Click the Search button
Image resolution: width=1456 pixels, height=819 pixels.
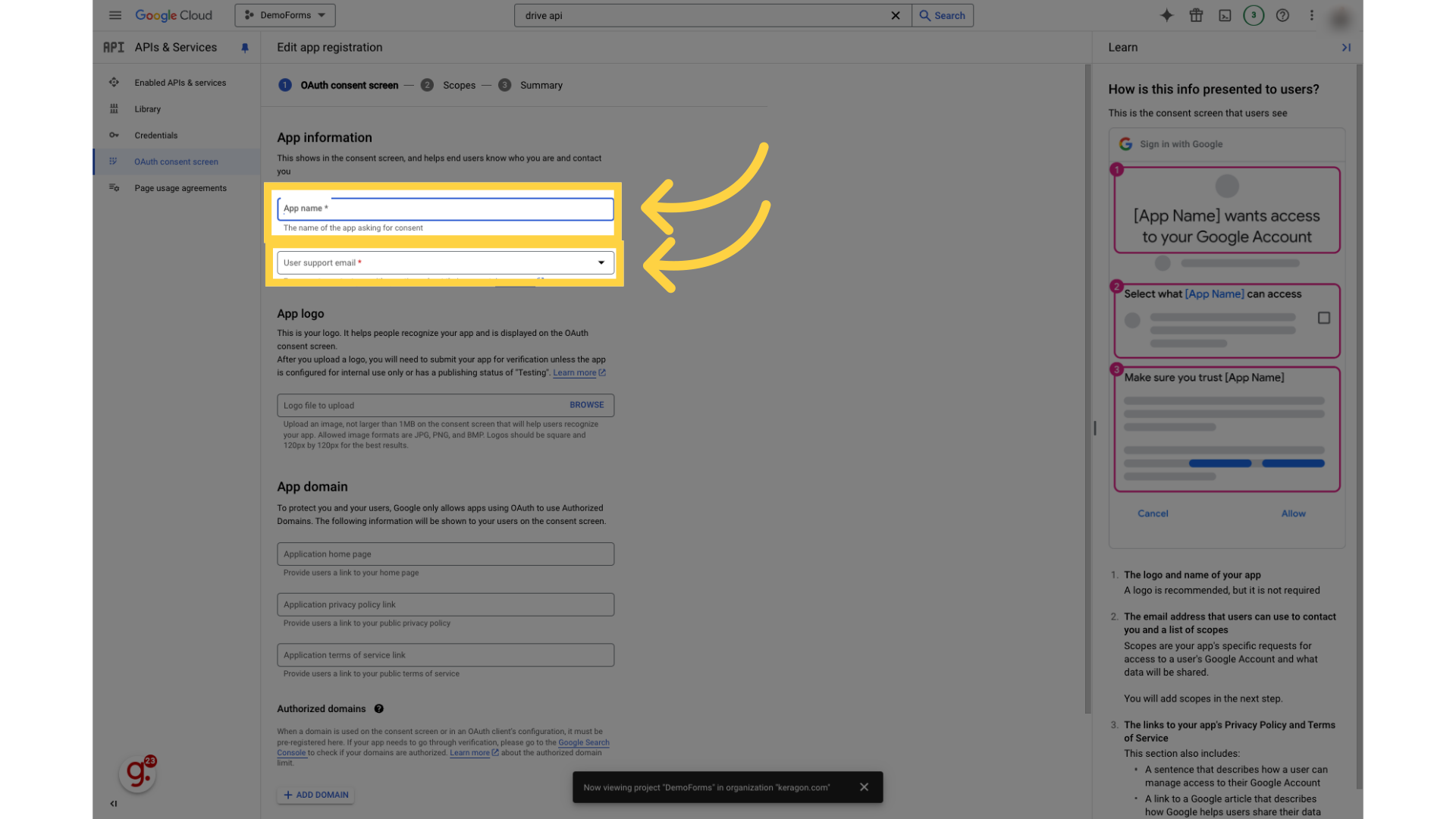943,15
